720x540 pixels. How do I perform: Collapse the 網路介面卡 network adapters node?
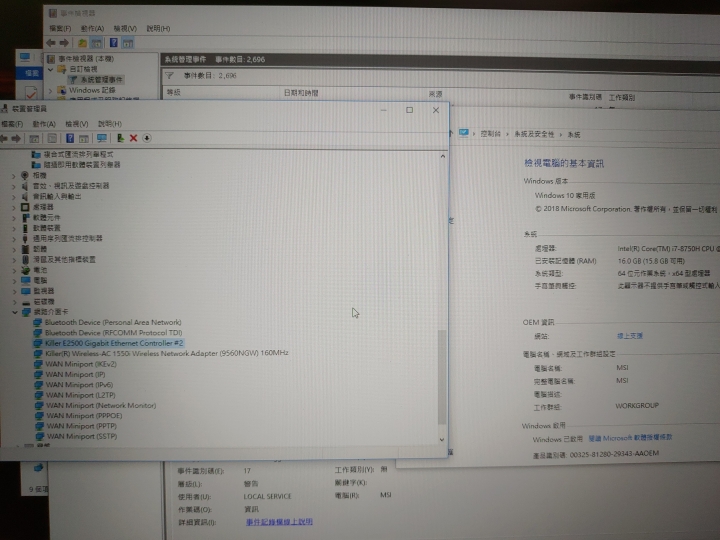point(15,312)
